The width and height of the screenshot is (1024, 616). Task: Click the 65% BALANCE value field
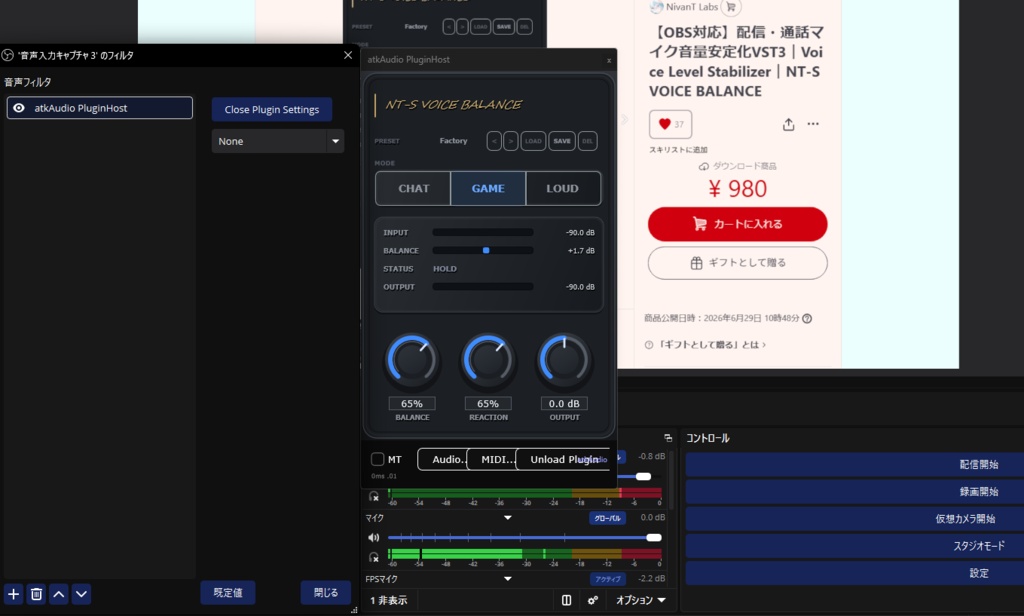coord(411,404)
